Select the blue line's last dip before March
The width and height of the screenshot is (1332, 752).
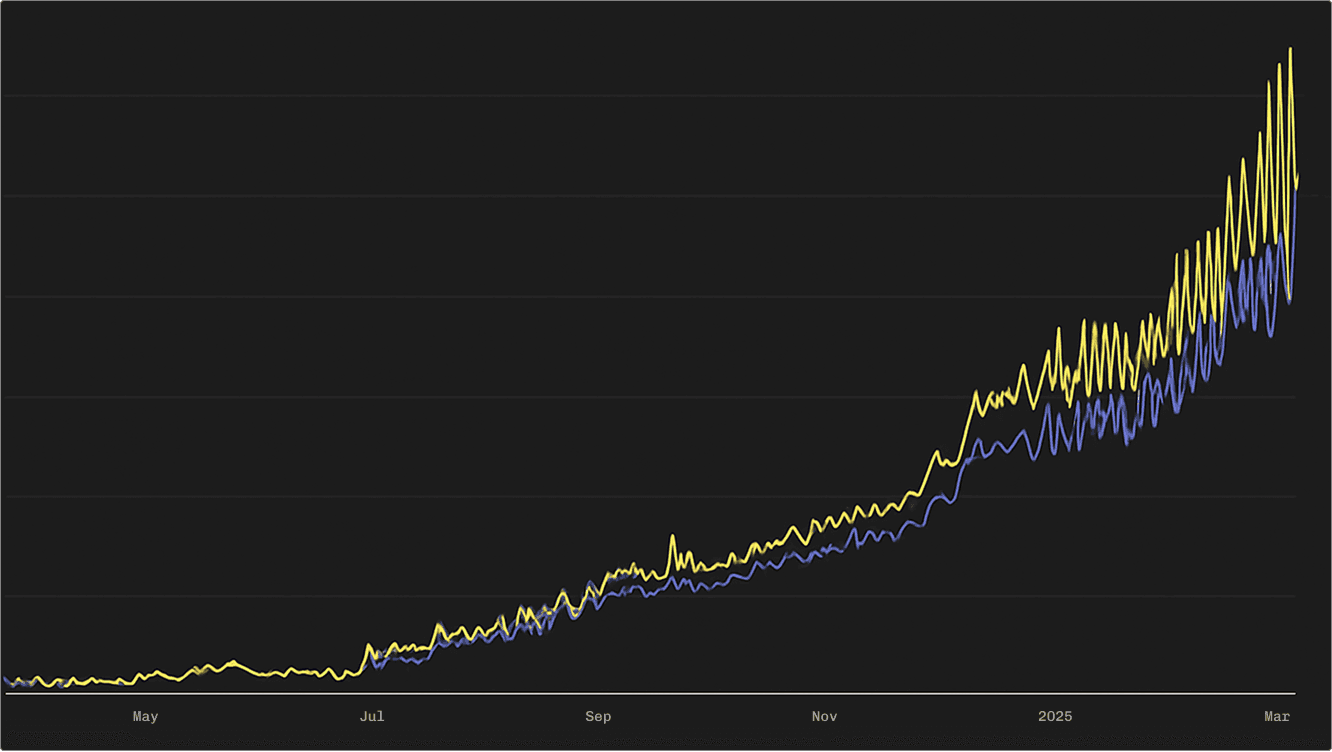coord(1289,301)
